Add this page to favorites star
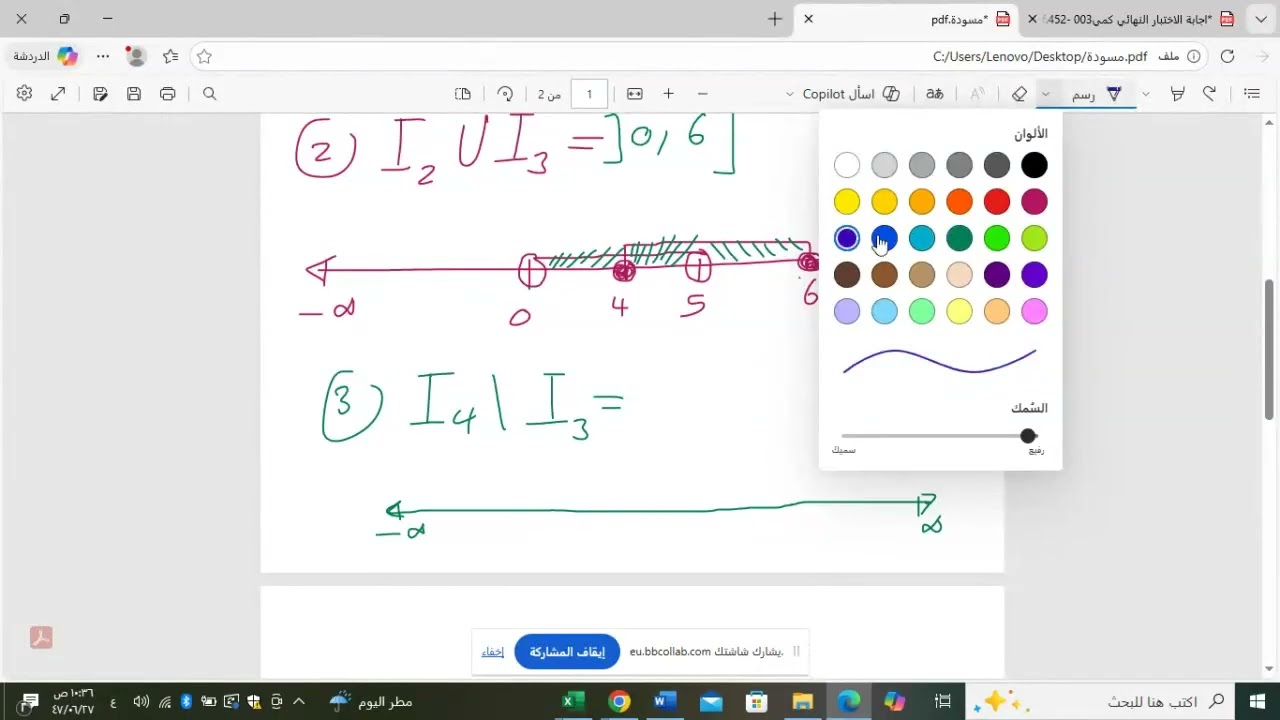 point(204,57)
